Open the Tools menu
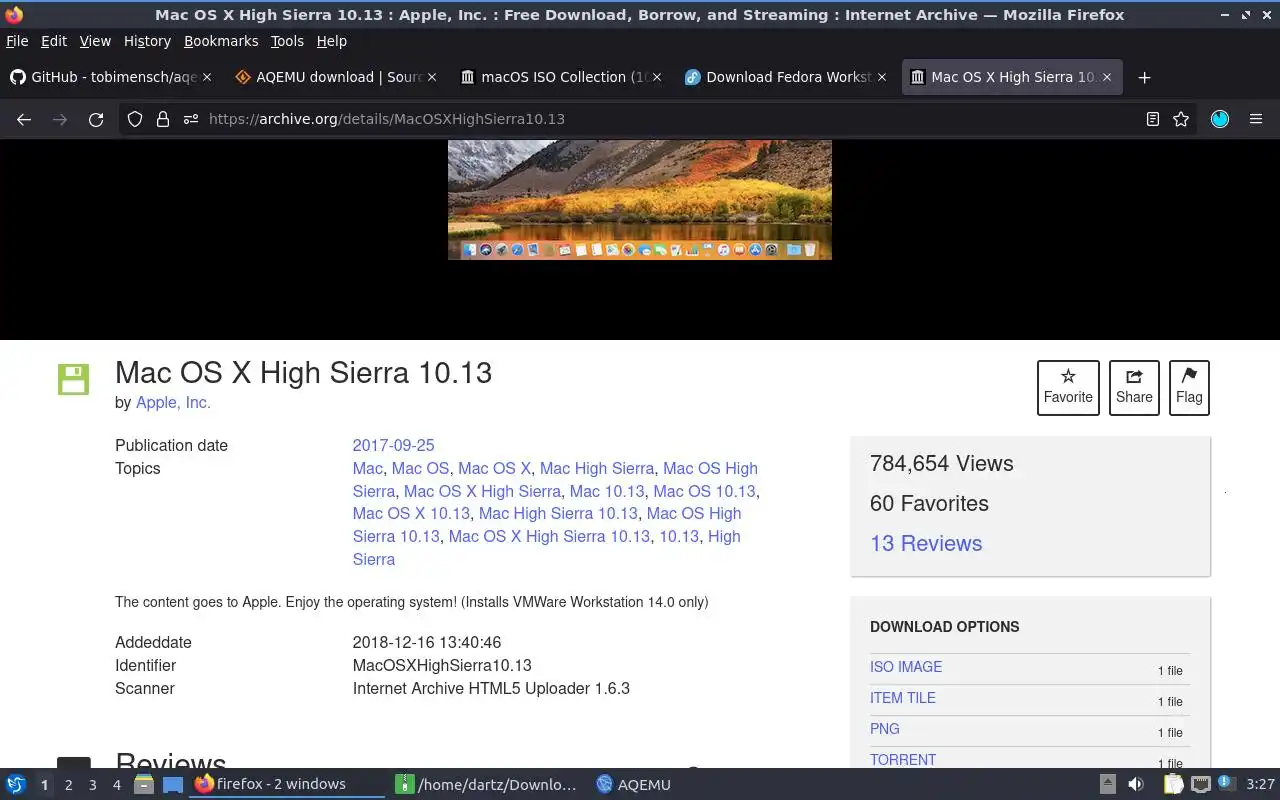The height and width of the screenshot is (800, 1280). (287, 41)
